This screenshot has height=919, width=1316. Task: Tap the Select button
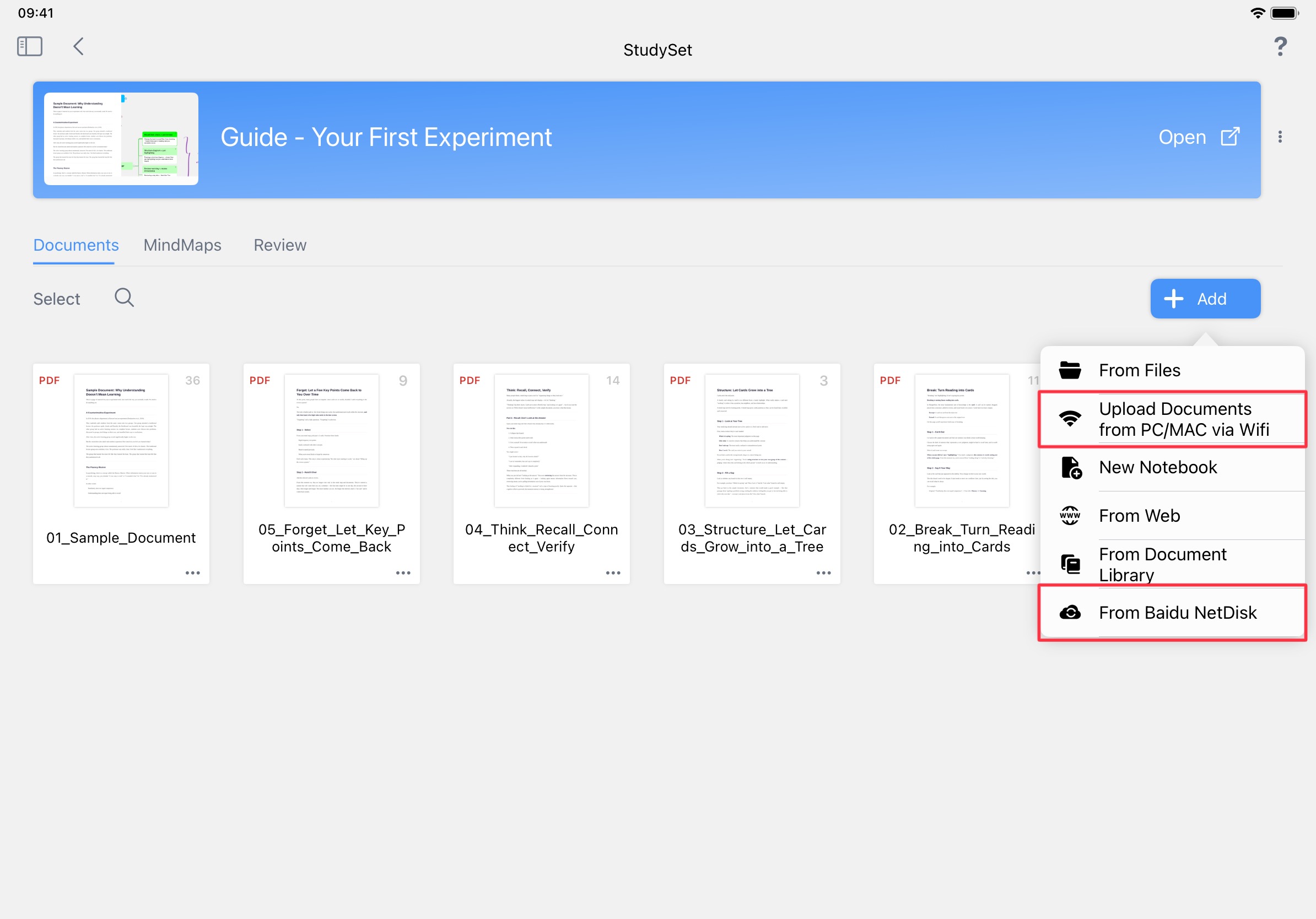click(57, 299)
